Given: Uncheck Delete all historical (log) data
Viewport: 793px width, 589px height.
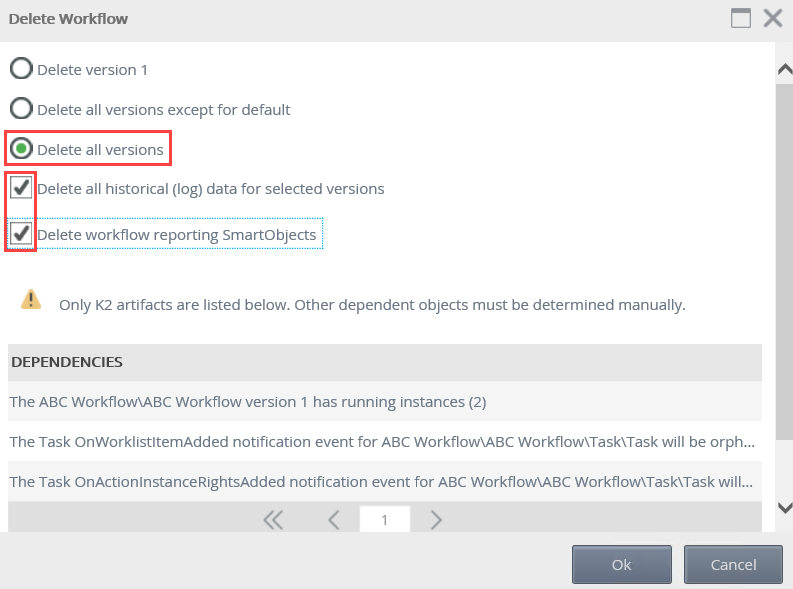Looking at the screenshot, I should [20, 188].
